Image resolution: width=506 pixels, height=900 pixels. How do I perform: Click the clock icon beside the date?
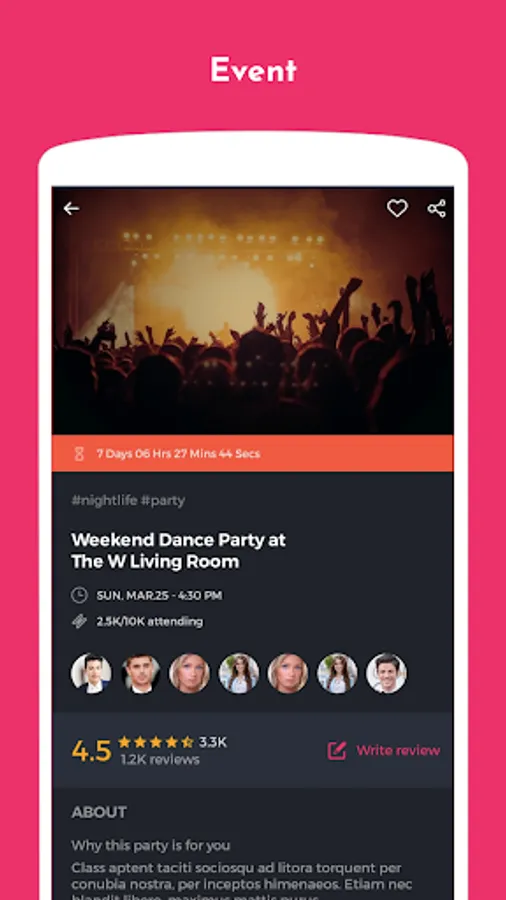tap(79, 595)
